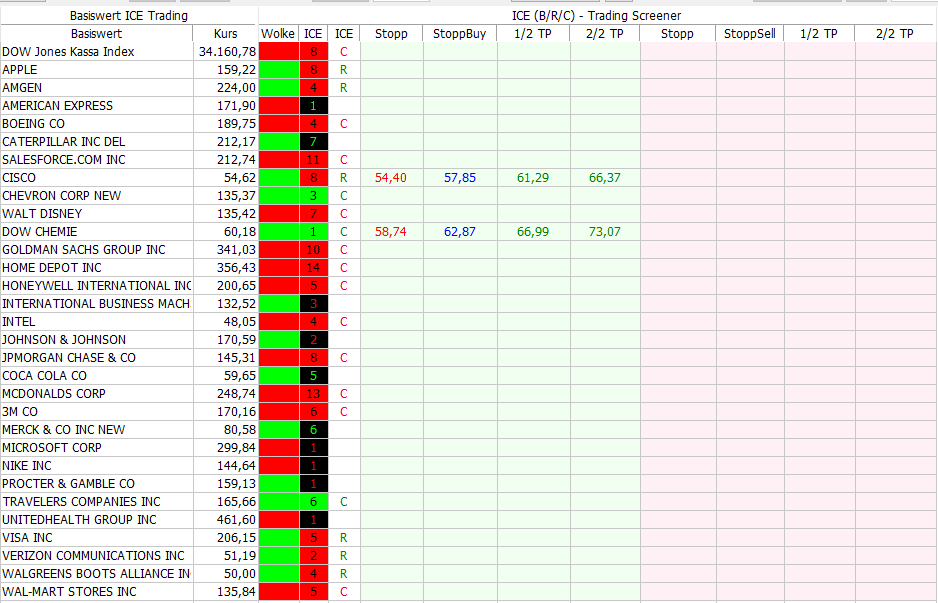The image size is (938, 603).
Task: Select JOHNSON & JOHNSON row
Action: (64, 339)
